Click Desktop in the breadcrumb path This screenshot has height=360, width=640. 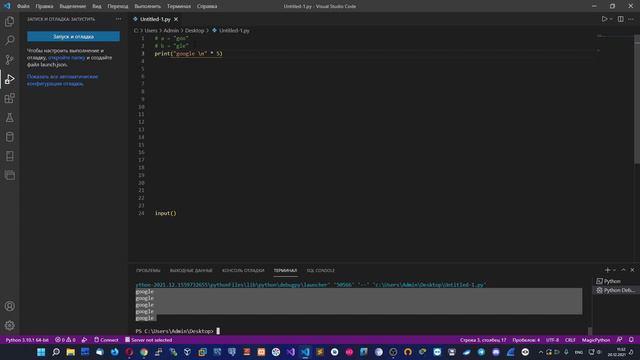click(x=194, y=31)
